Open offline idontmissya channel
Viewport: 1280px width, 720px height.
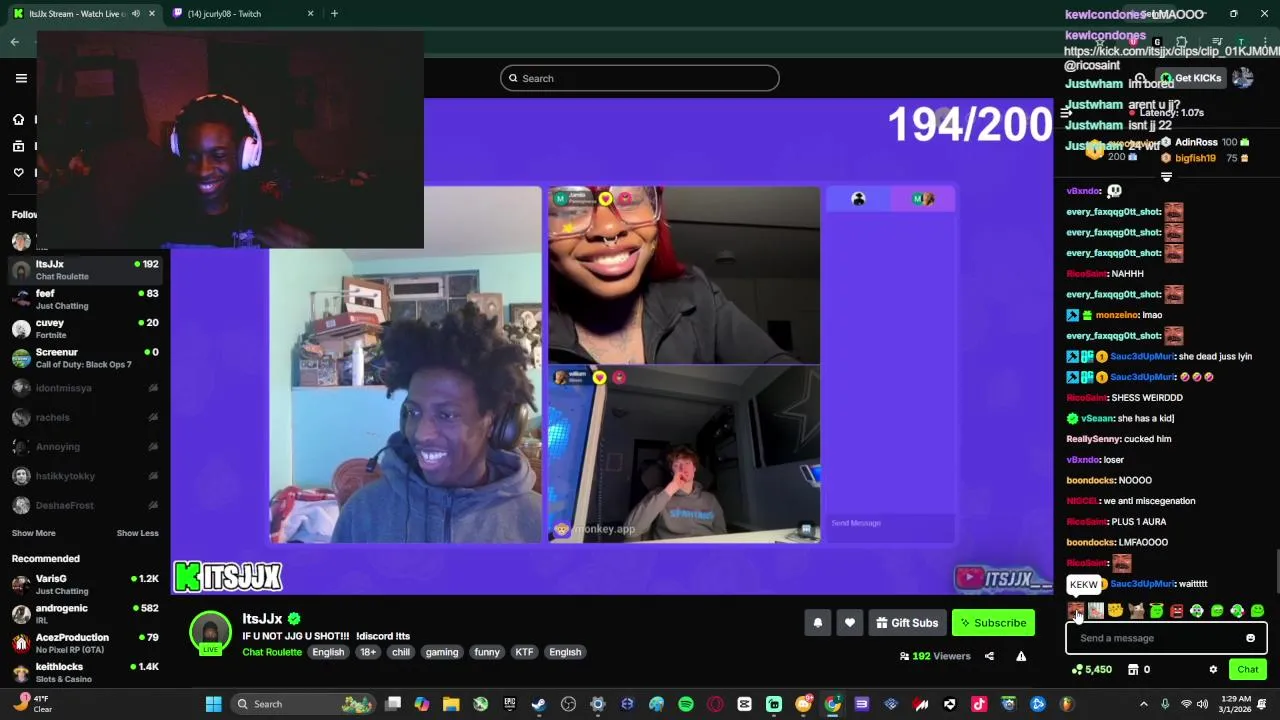[85, 388]
